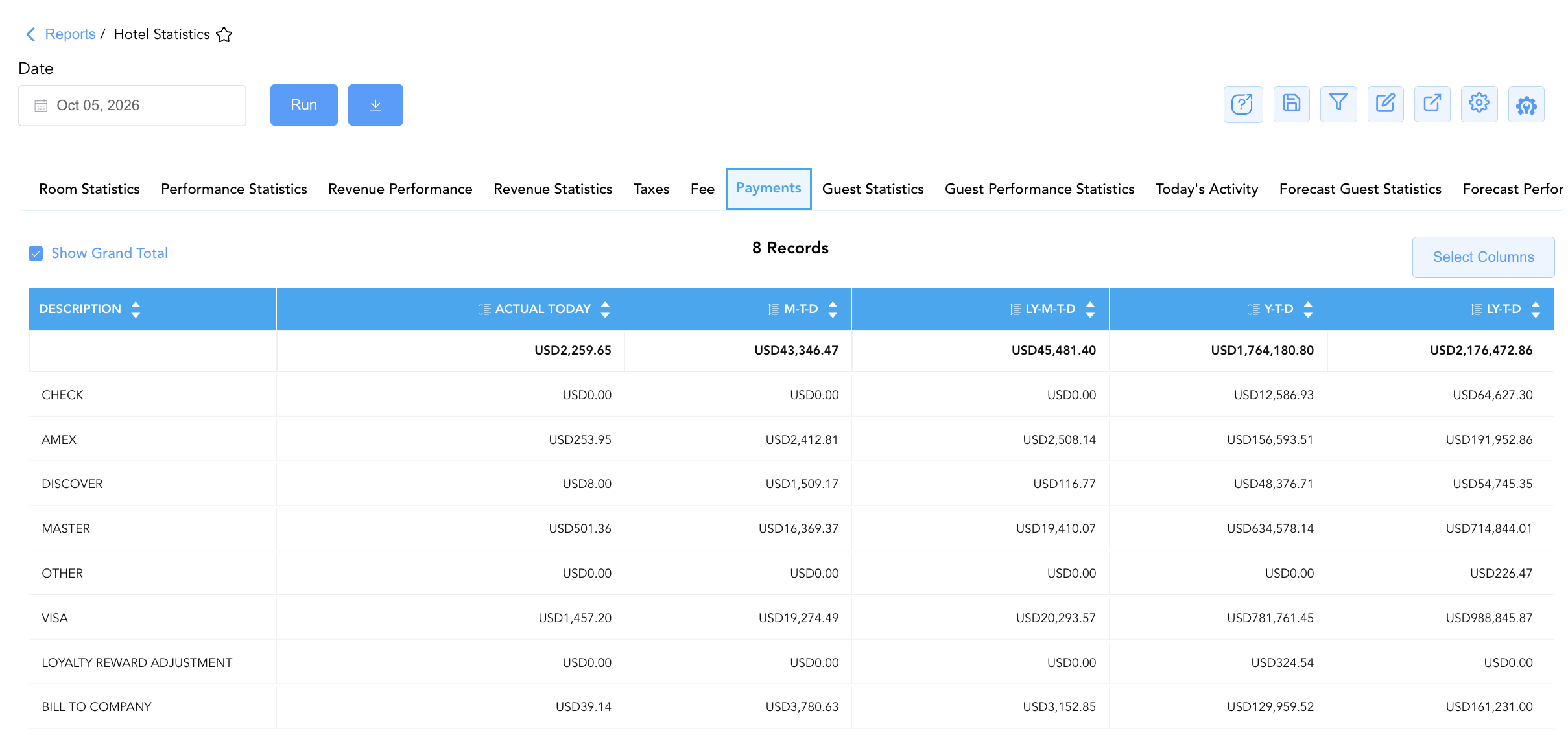Click the save report floppy icon

pos(1291,104)
